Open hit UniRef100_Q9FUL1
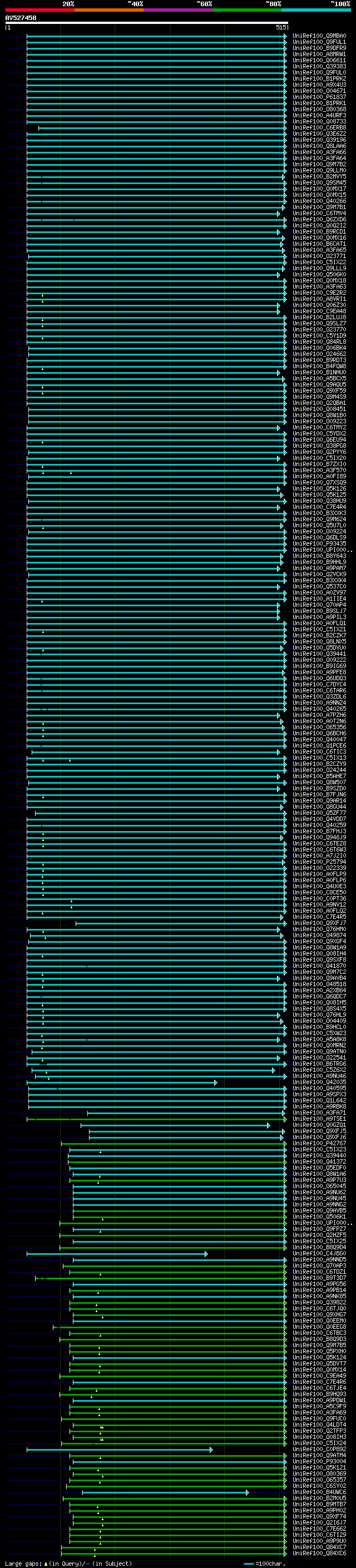Screen dimensions: 356x1568 coord(319,42)
